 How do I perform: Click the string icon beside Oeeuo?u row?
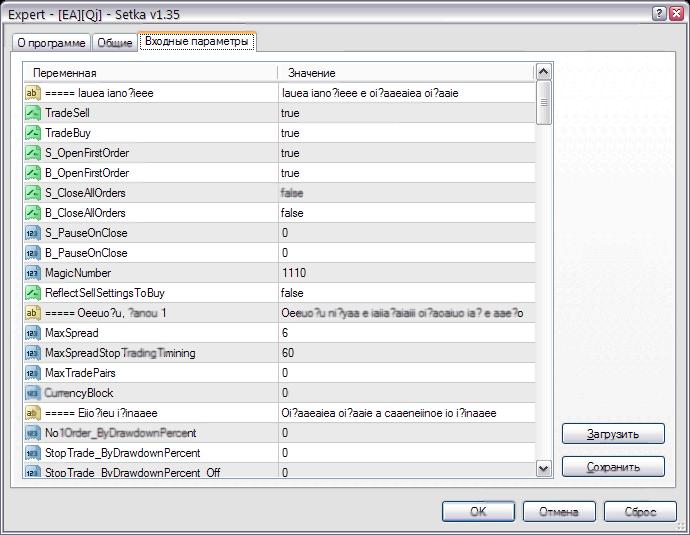(33, 313)
